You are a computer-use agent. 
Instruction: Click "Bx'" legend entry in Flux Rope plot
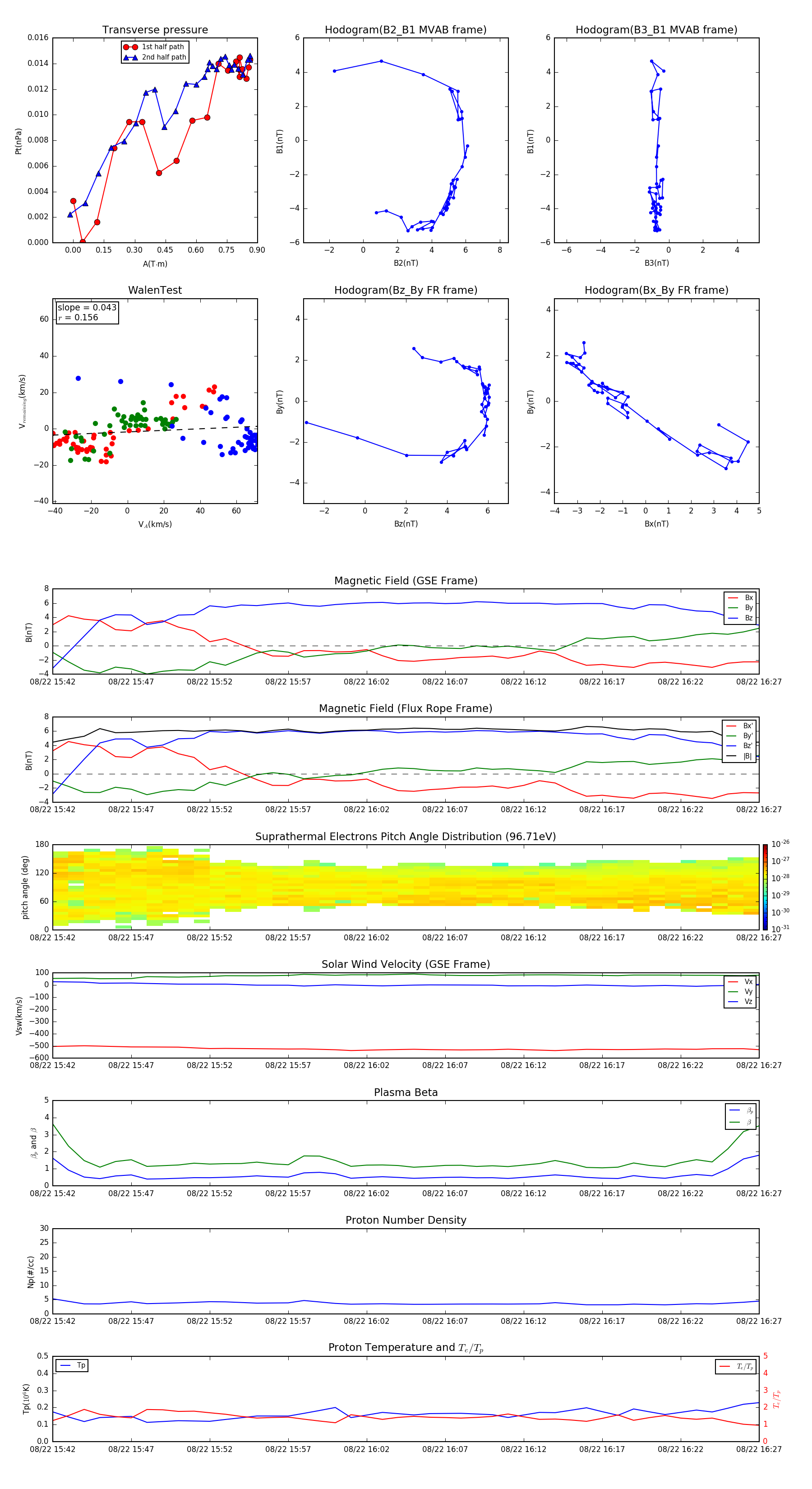740,726
